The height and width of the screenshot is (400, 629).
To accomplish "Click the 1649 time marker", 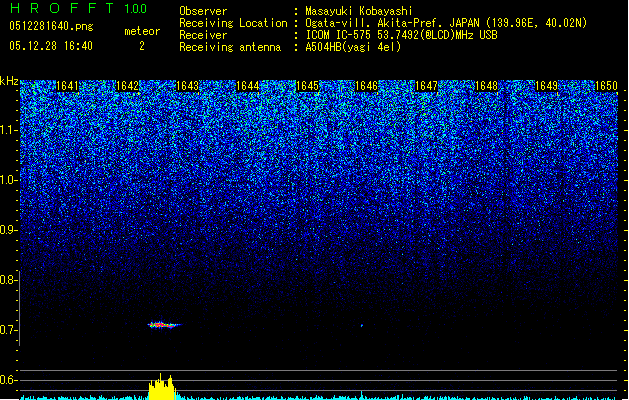I will pyautogui.click(x=546, y=86).
